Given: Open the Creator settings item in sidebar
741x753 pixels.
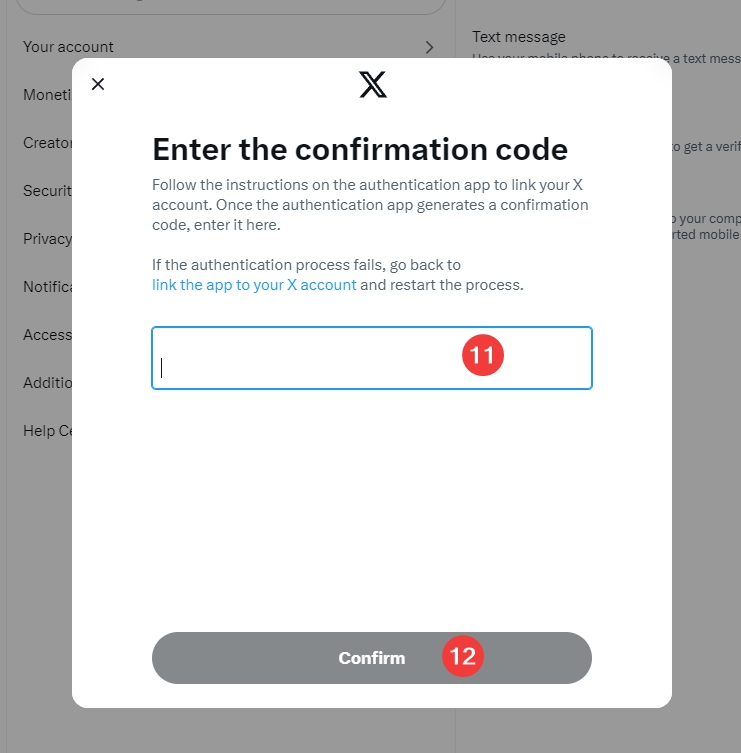Looking at the screenshot, I should coord(47,142).
